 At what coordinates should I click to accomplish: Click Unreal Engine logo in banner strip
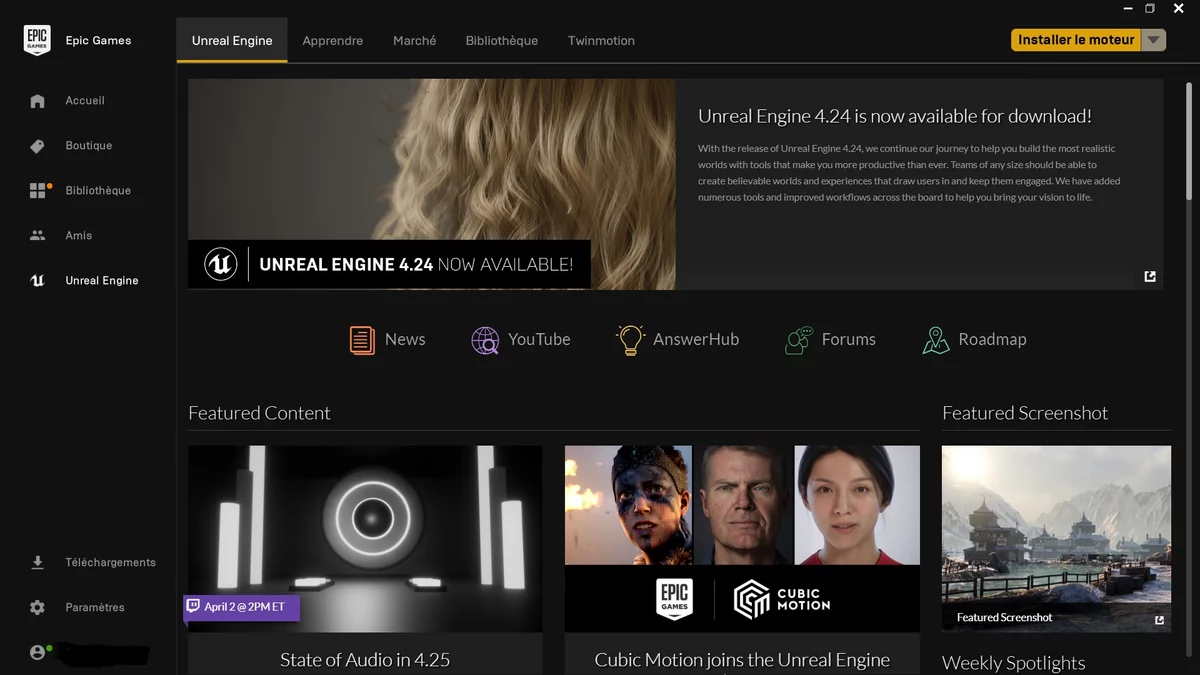tap(220, 264)
